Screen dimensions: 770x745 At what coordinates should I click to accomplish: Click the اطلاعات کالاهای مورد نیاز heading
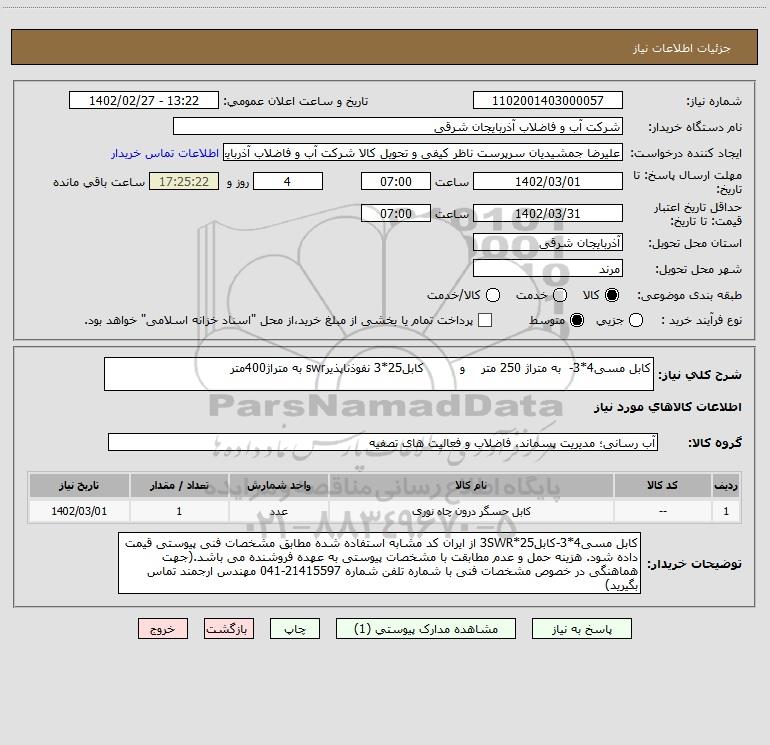coord(668,407)
